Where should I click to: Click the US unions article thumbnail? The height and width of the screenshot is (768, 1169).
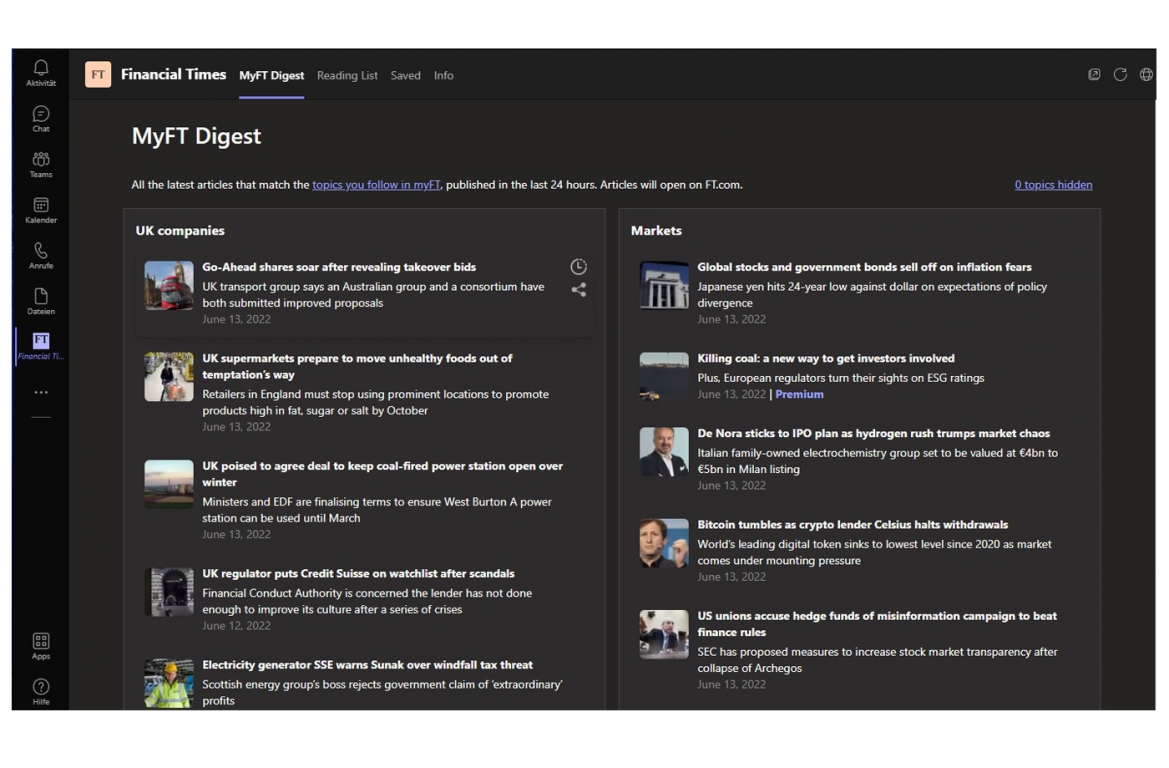click(664, 634)
